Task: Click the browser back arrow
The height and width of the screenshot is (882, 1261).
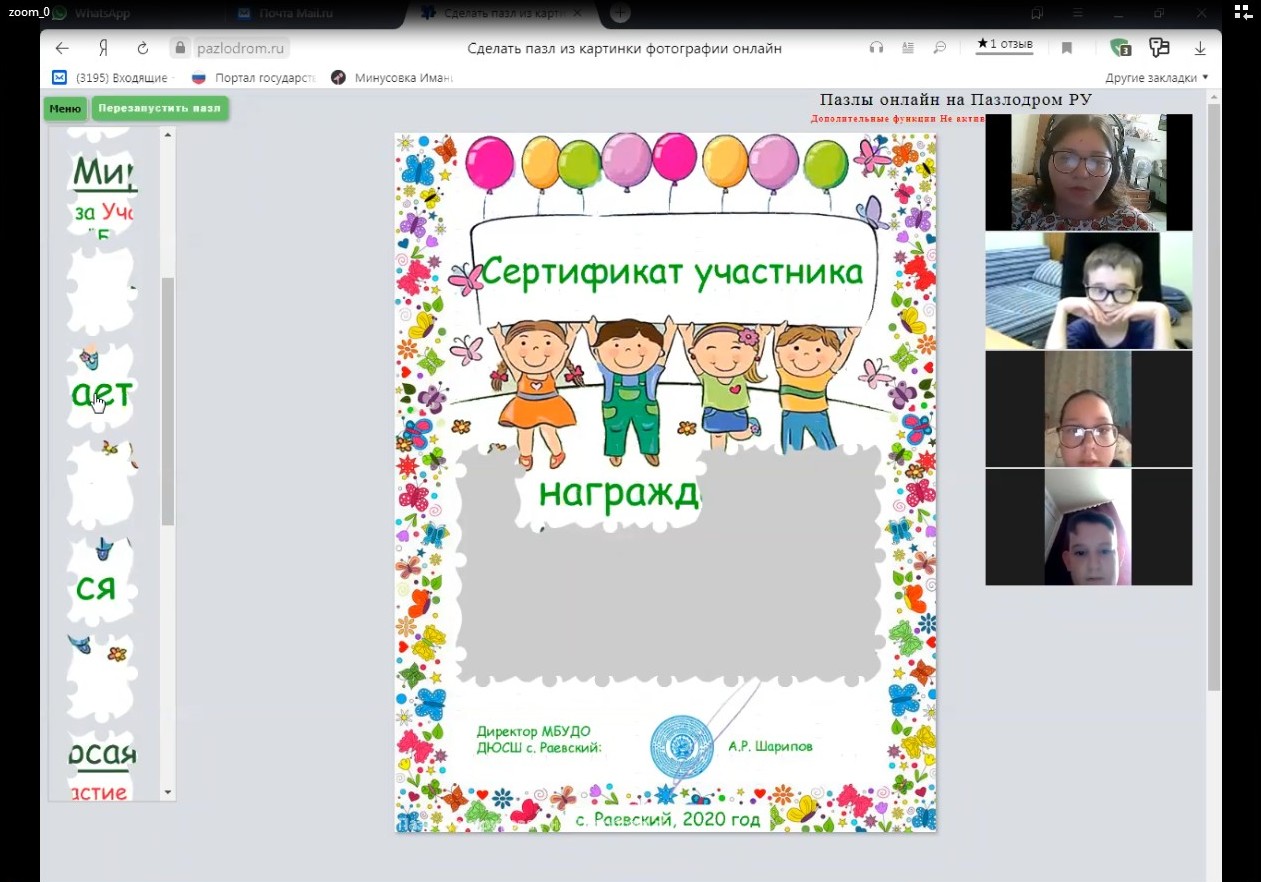Action: click(62, 48)
